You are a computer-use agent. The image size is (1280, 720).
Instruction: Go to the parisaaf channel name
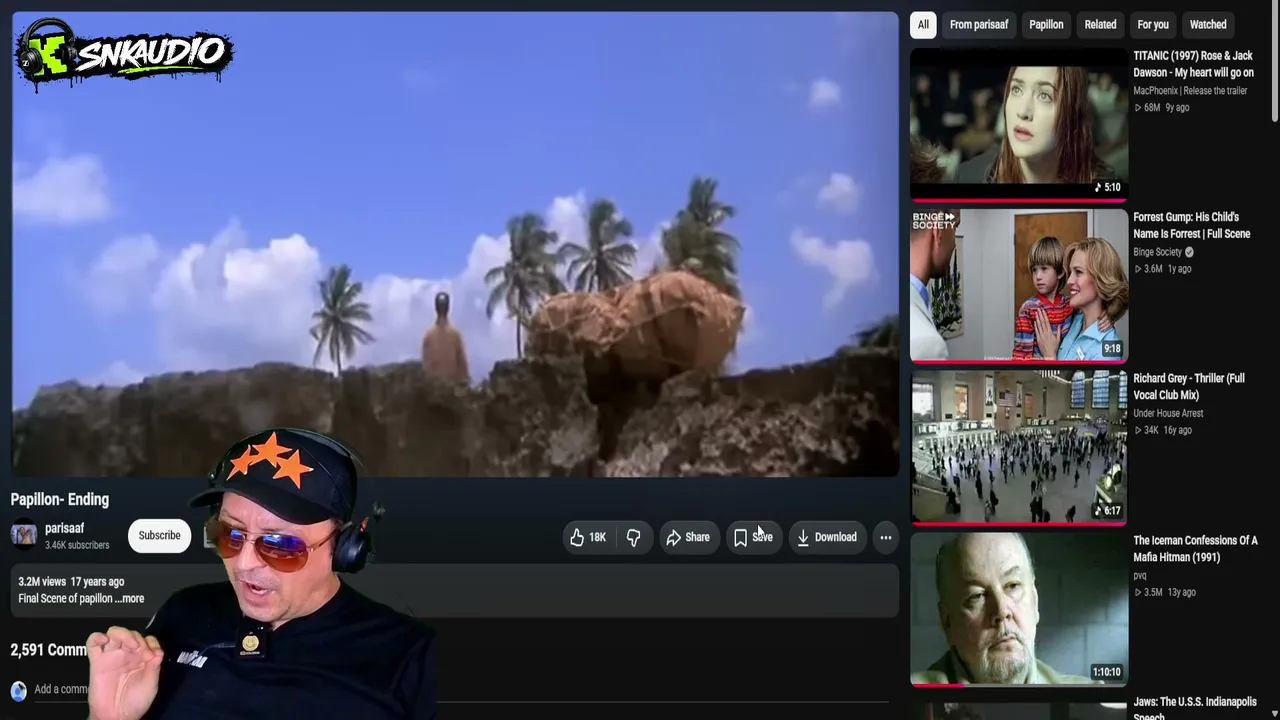65,528
